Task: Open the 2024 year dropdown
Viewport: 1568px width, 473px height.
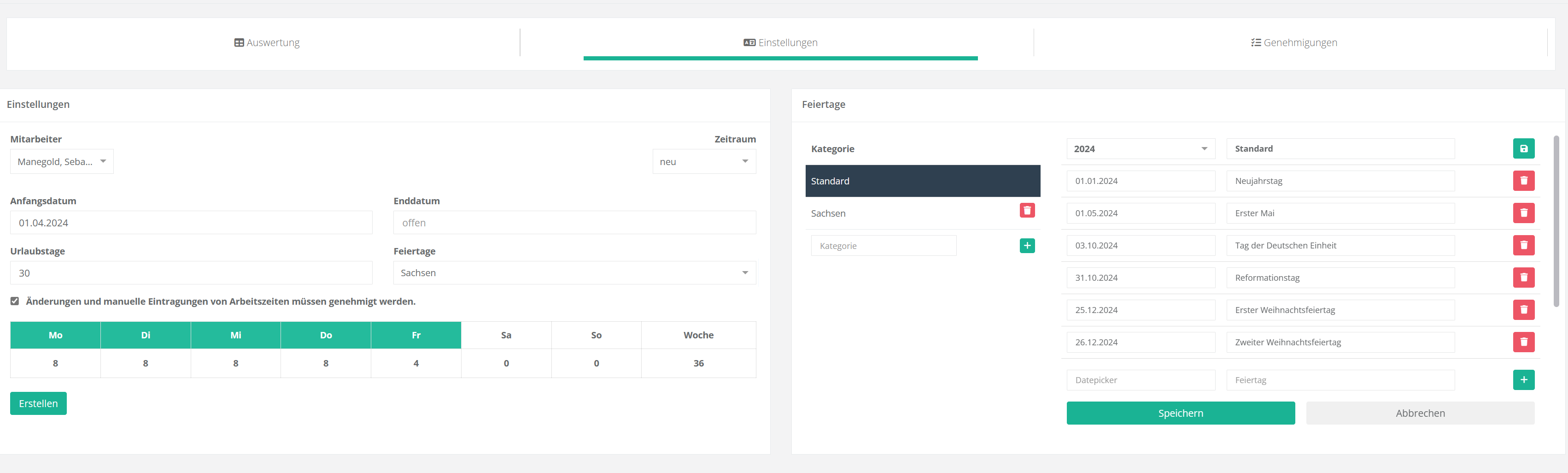Action: point(1140,149)
